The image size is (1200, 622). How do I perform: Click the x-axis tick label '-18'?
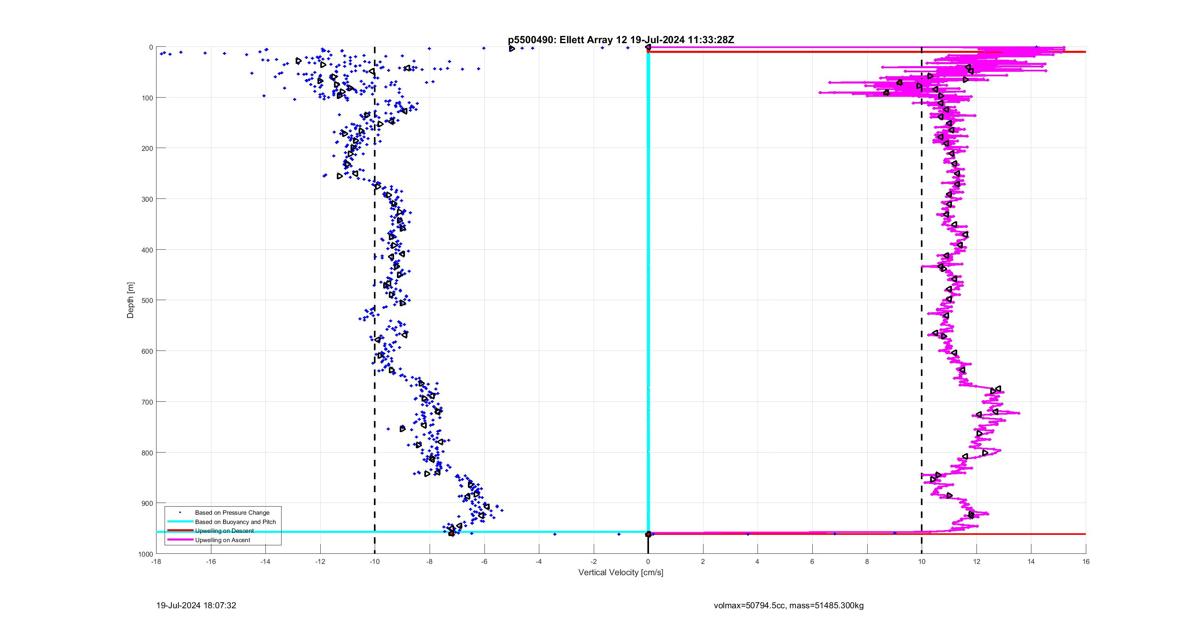[x=156, y=561]
